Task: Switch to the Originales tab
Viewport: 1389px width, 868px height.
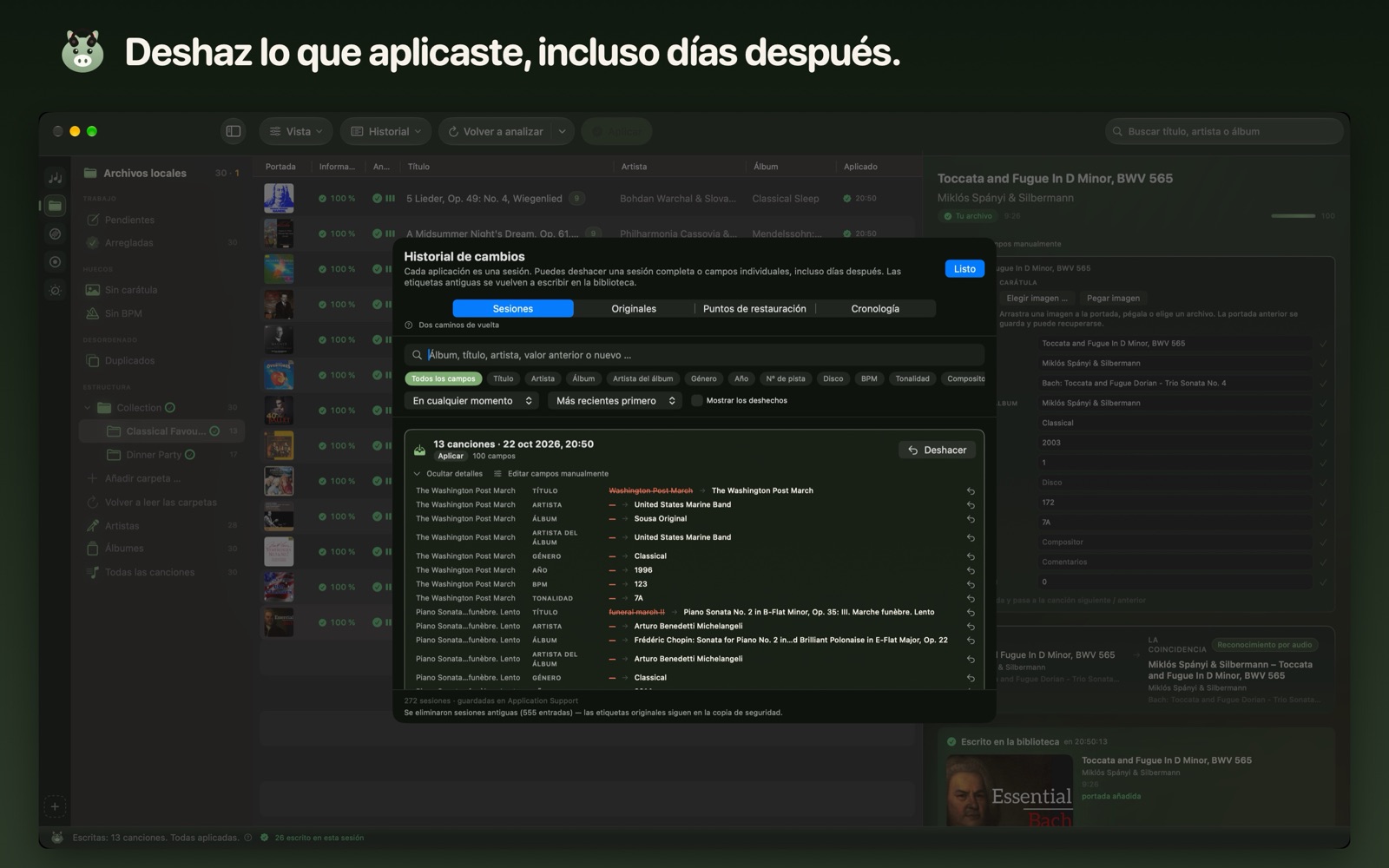Action: point(634,309)
